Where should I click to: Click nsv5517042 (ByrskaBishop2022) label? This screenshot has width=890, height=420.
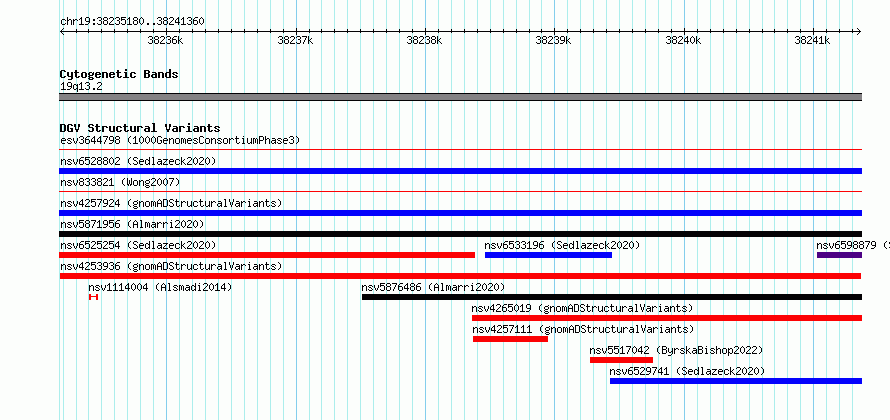click(x=676, y=350)
